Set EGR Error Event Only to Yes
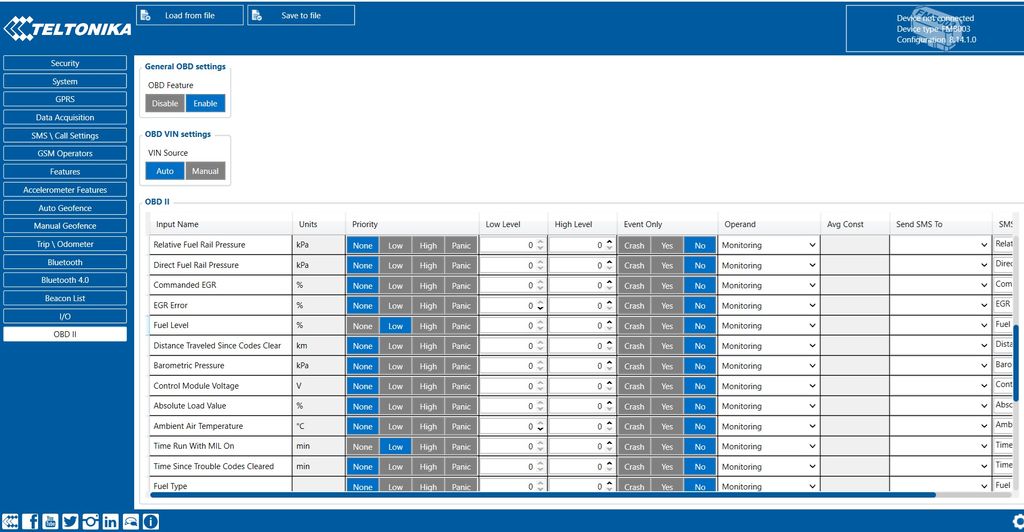The height and width of the screenshot is (532, 1024). pos(667,305)
